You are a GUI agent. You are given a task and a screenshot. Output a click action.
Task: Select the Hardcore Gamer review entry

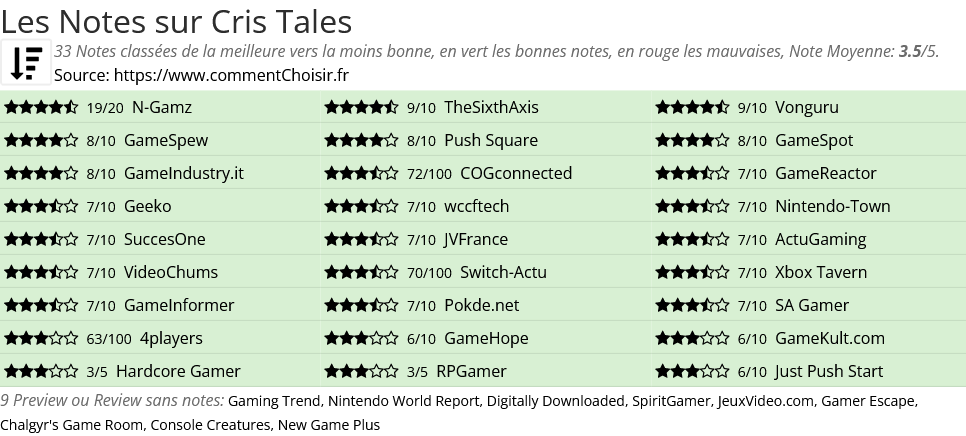(x=178, y=372)
